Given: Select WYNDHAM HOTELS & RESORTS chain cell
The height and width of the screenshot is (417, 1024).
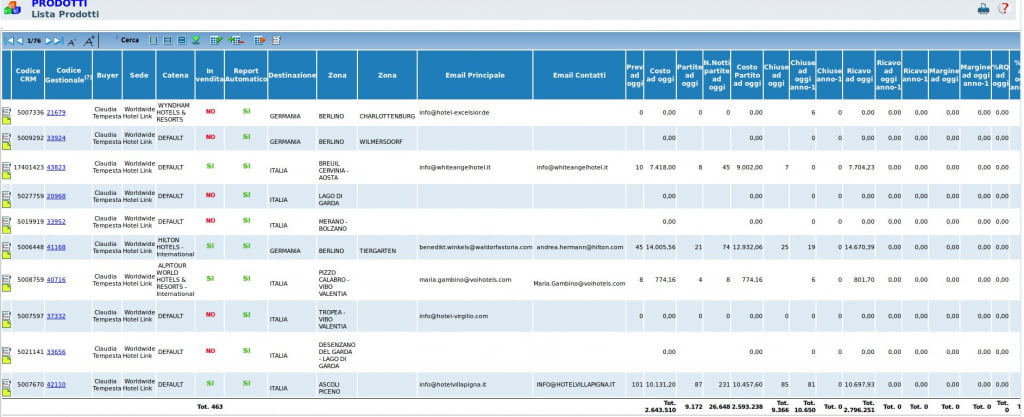Looking at the screenshot, I should pos(176,112).
